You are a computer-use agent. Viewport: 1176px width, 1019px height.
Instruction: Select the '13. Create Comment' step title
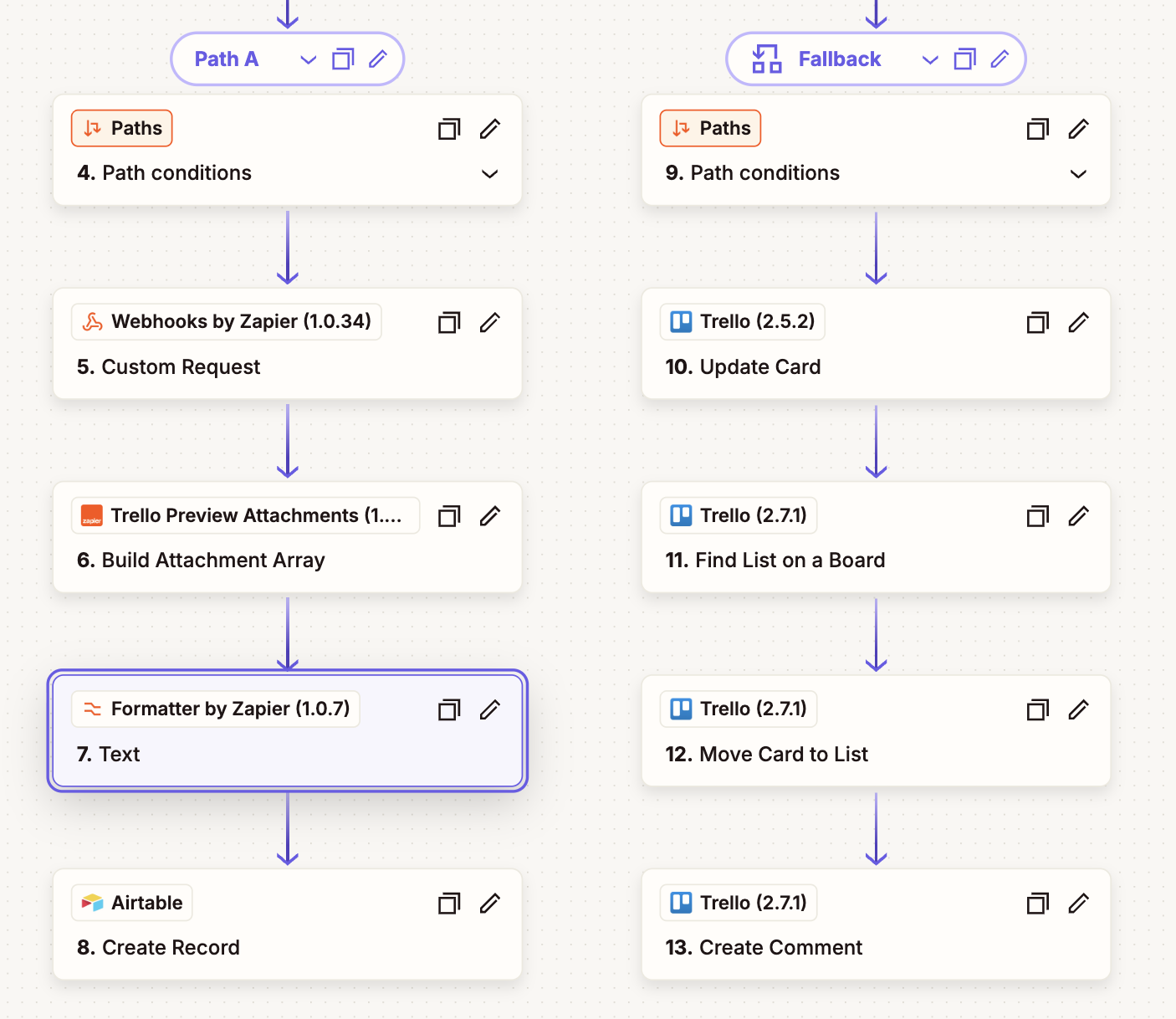pos(764,948)
